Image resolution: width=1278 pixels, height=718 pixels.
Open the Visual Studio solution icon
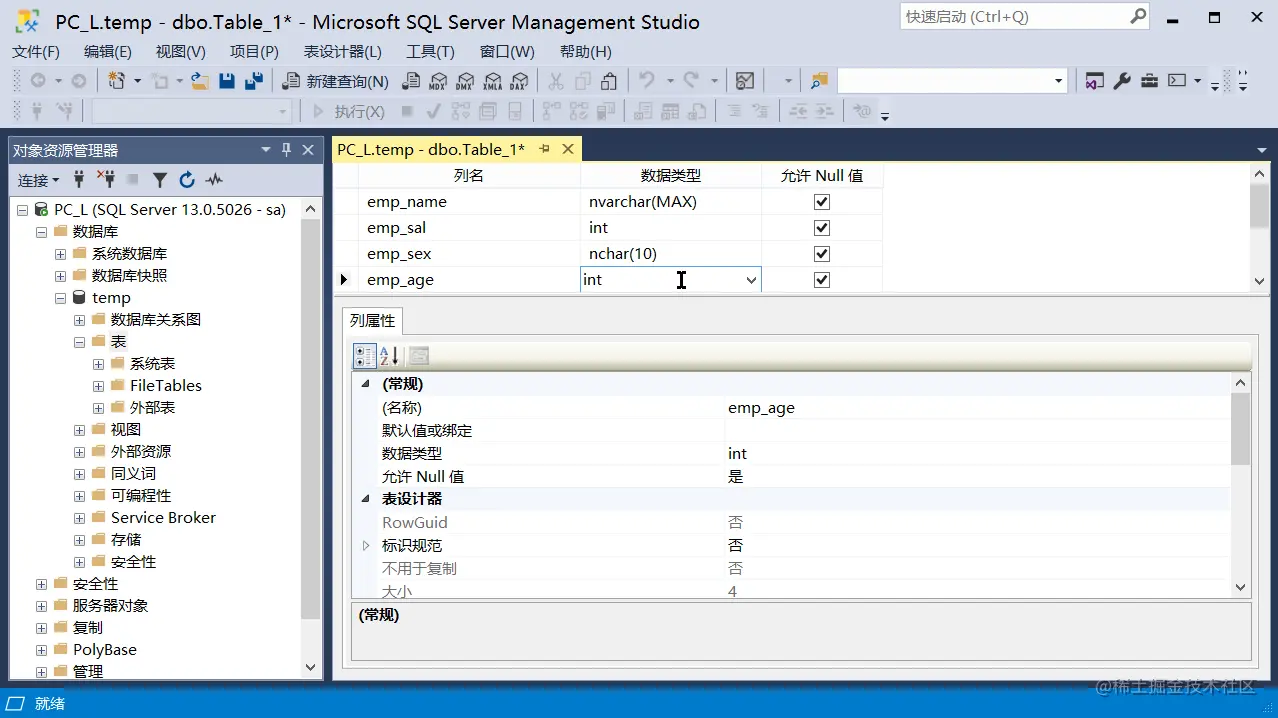1095,81
